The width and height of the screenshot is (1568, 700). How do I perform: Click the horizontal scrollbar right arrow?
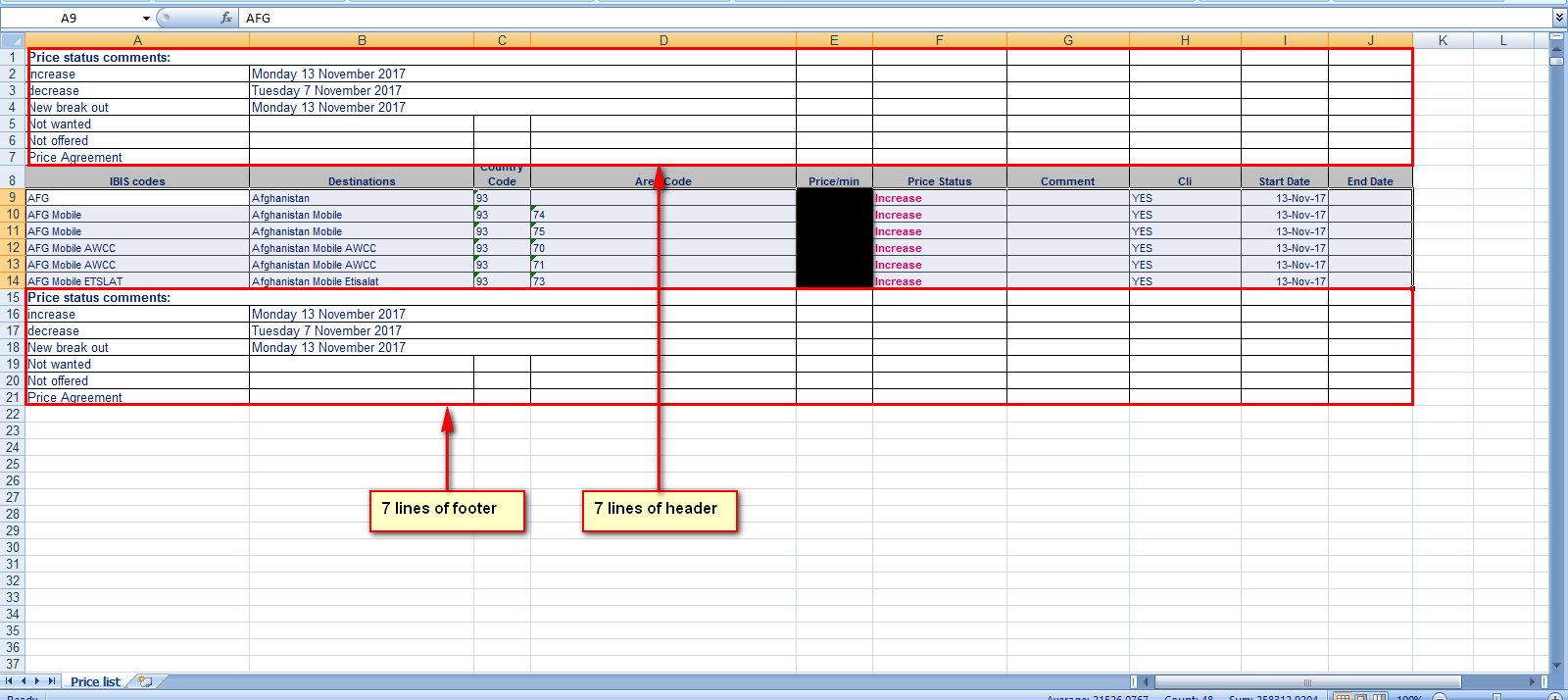pyautogui.click(x=1532, y=681)
